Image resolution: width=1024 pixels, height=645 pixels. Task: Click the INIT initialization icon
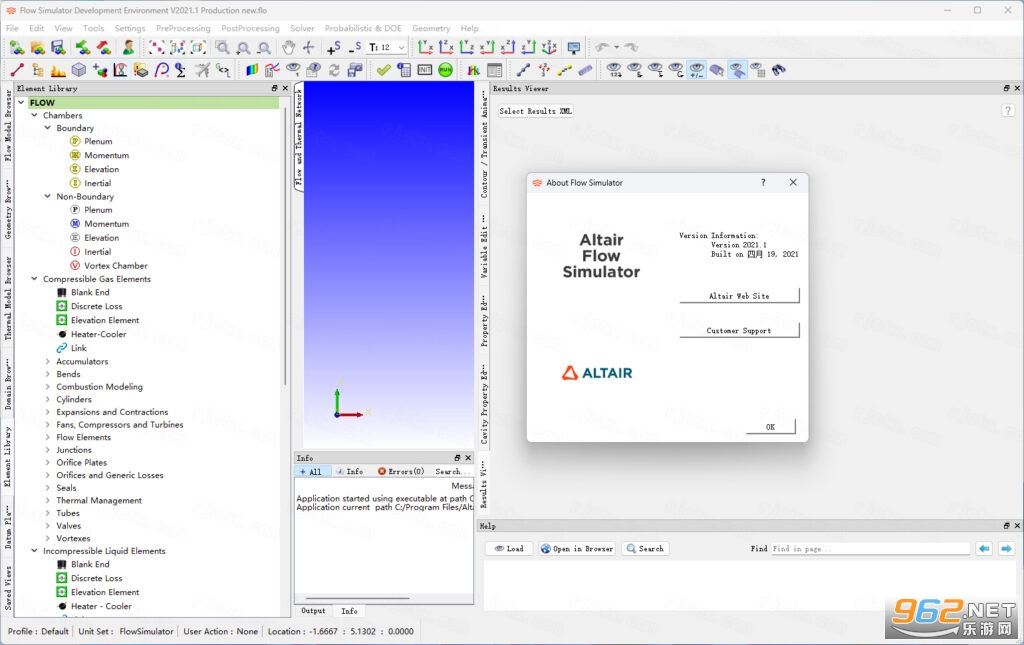(424, 70)
